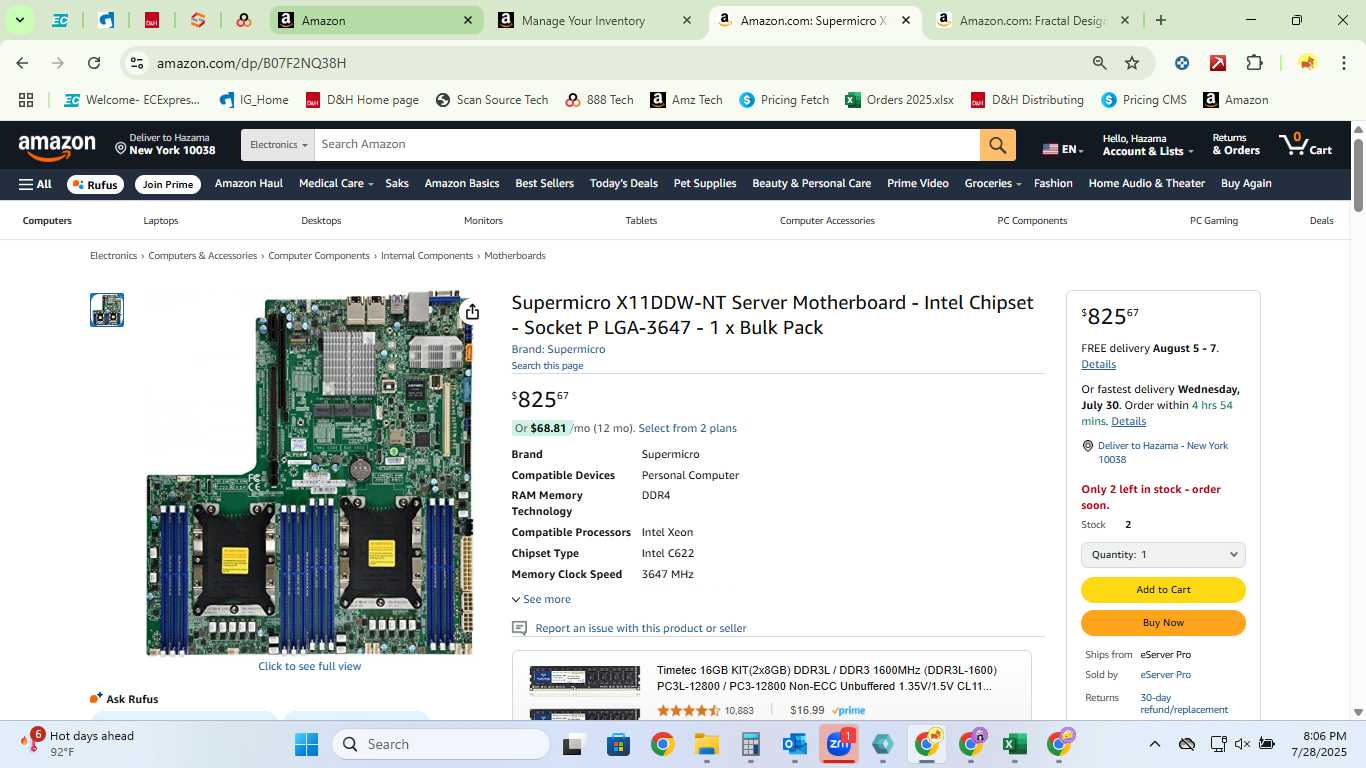Open File Explorer from taskbar
The width and height of the screenshot is (1366, 768).
pos(707,744)
